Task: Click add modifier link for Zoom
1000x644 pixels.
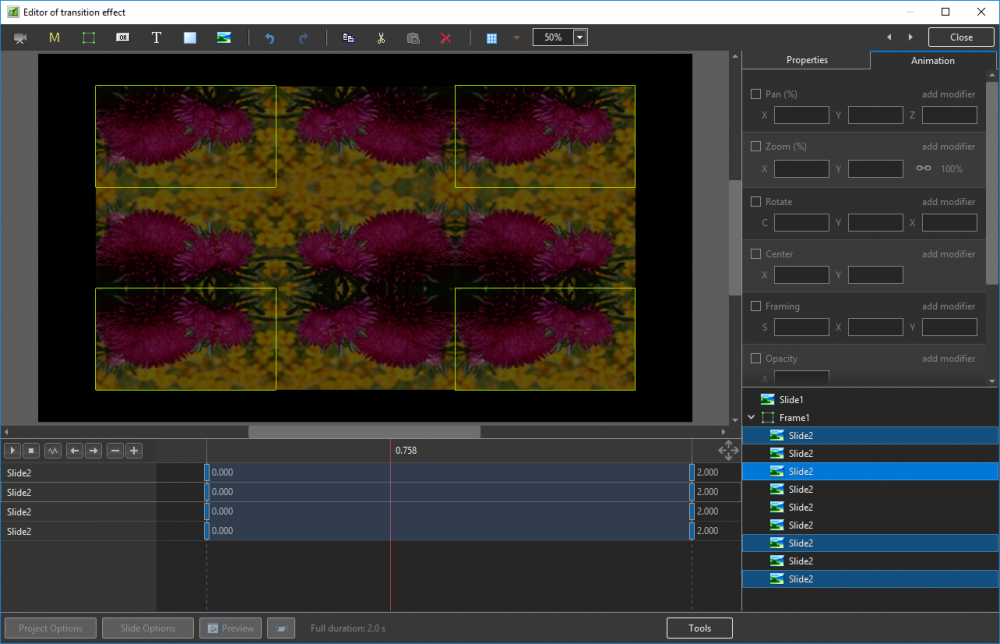Action: [948, 147]
